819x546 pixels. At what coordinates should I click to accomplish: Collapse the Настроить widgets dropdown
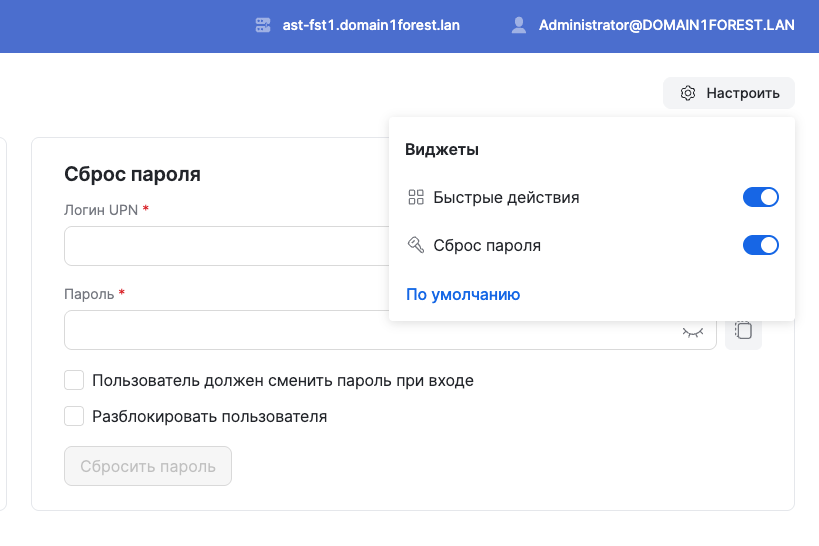(x=729, y=93)
